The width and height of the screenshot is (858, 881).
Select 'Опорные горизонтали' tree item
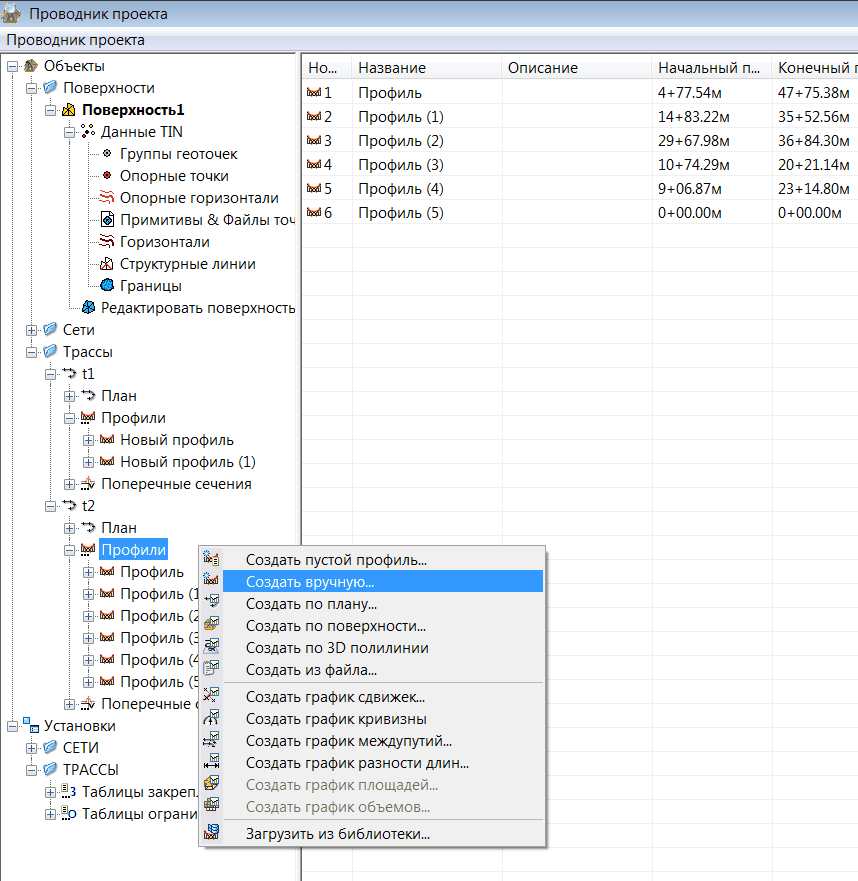click(199, 198)
